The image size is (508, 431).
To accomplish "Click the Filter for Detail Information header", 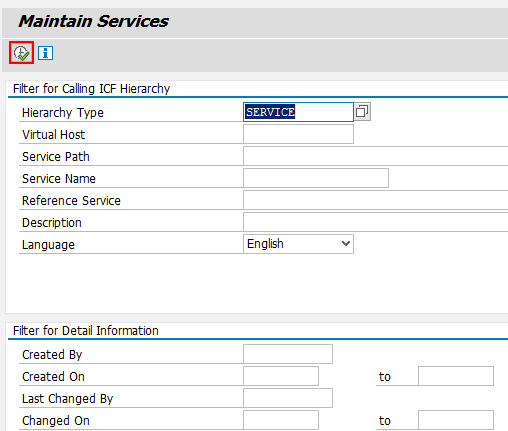I will pos(86,331).
